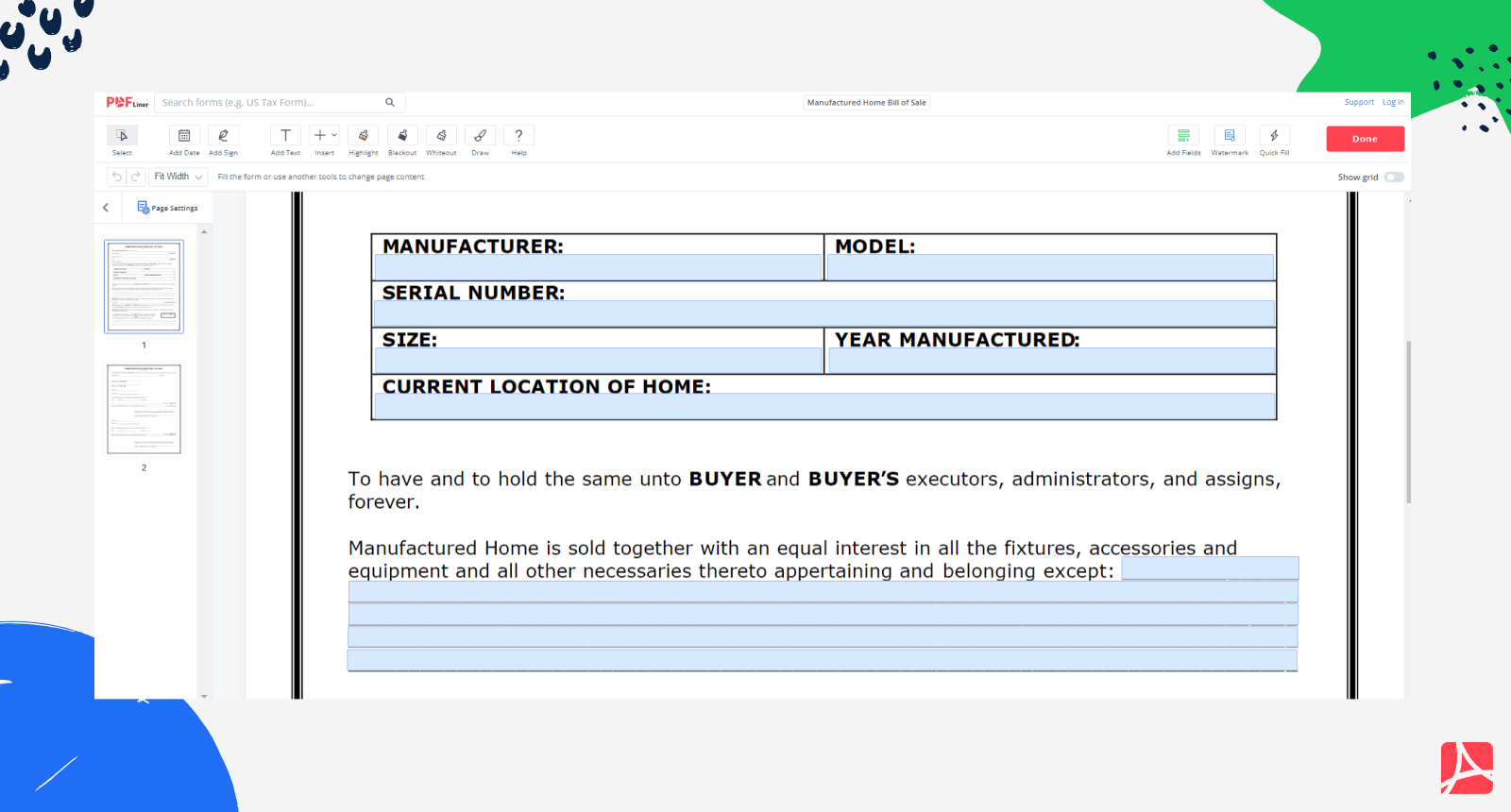The image size is (1511, 812).
Task: Click the Insert plus icon
Action: (x=320, y=135)
